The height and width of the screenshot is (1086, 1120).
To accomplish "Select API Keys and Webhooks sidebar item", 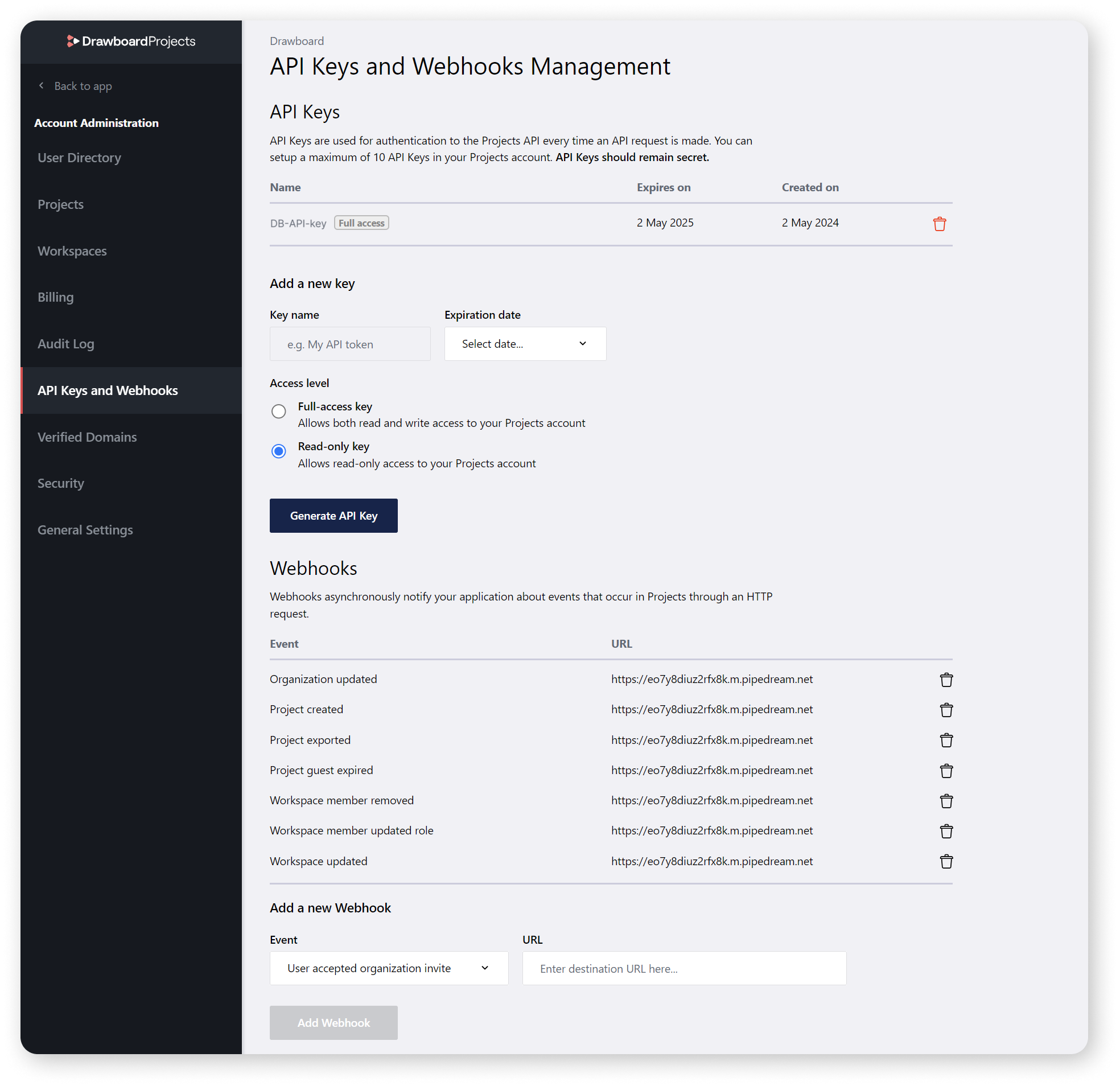I will (x=131, y=390).
